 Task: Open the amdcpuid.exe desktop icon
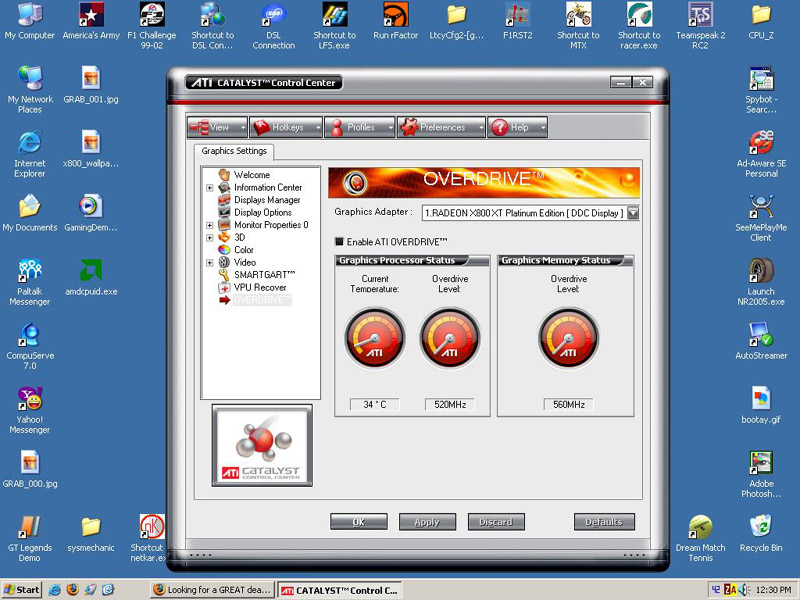tap(91, 277)
